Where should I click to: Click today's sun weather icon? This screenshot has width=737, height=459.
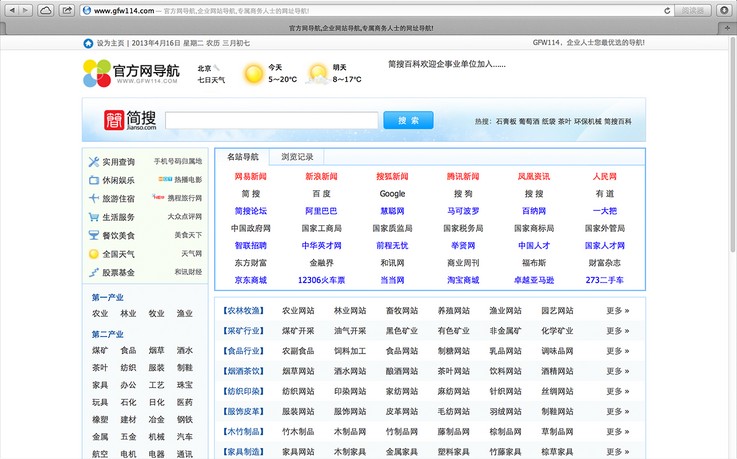(x=254, y=74)
